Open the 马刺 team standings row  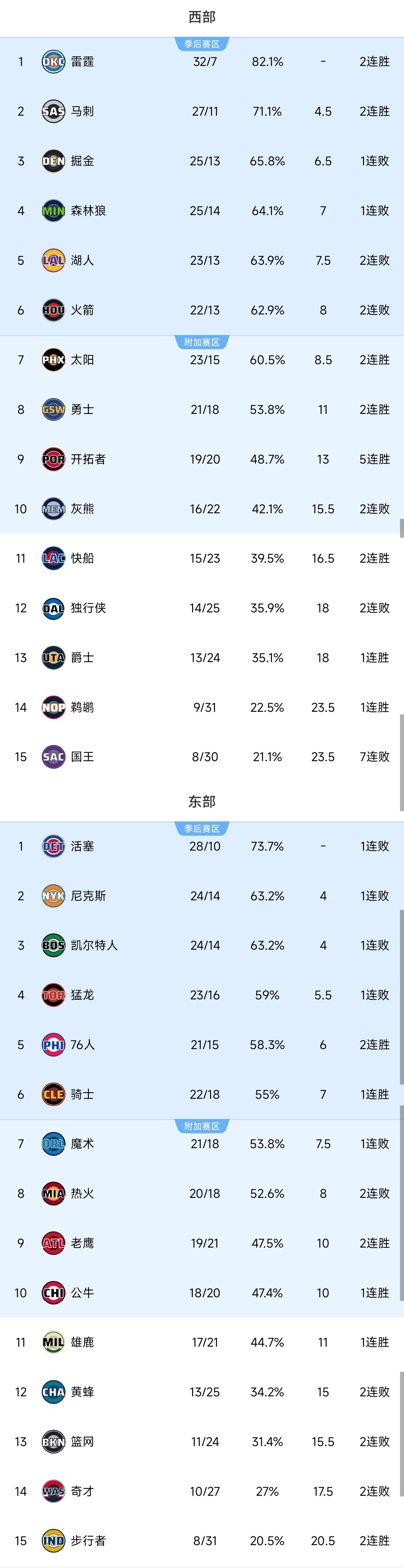201,111
